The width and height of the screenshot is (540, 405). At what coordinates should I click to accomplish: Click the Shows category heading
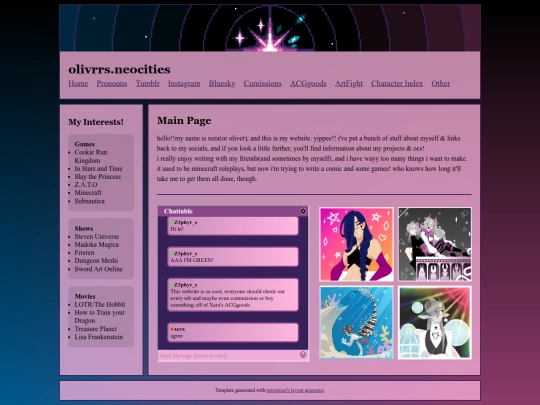pos(84,228)
